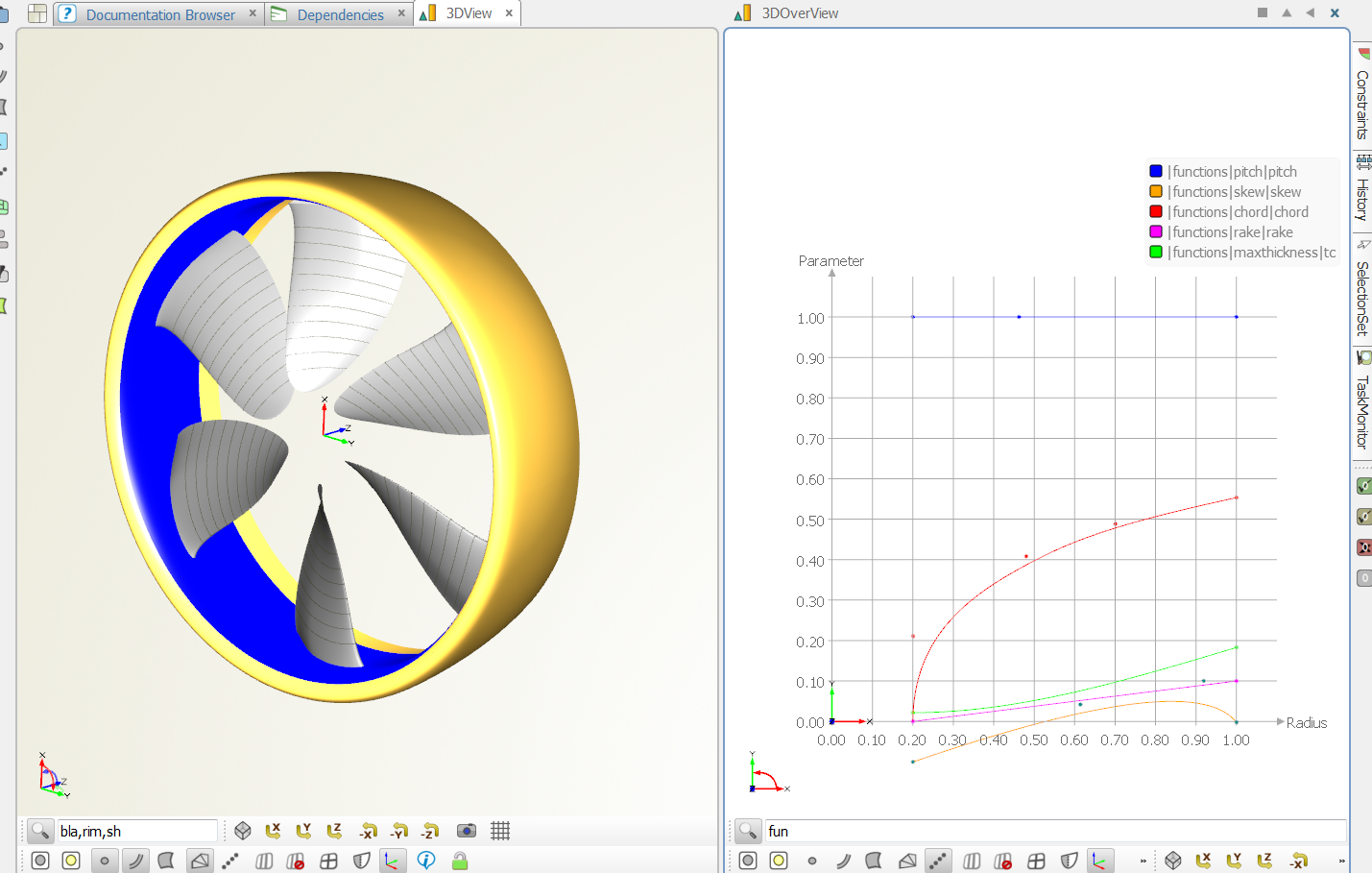Close the Dependencies tab

tap(401, 13)
